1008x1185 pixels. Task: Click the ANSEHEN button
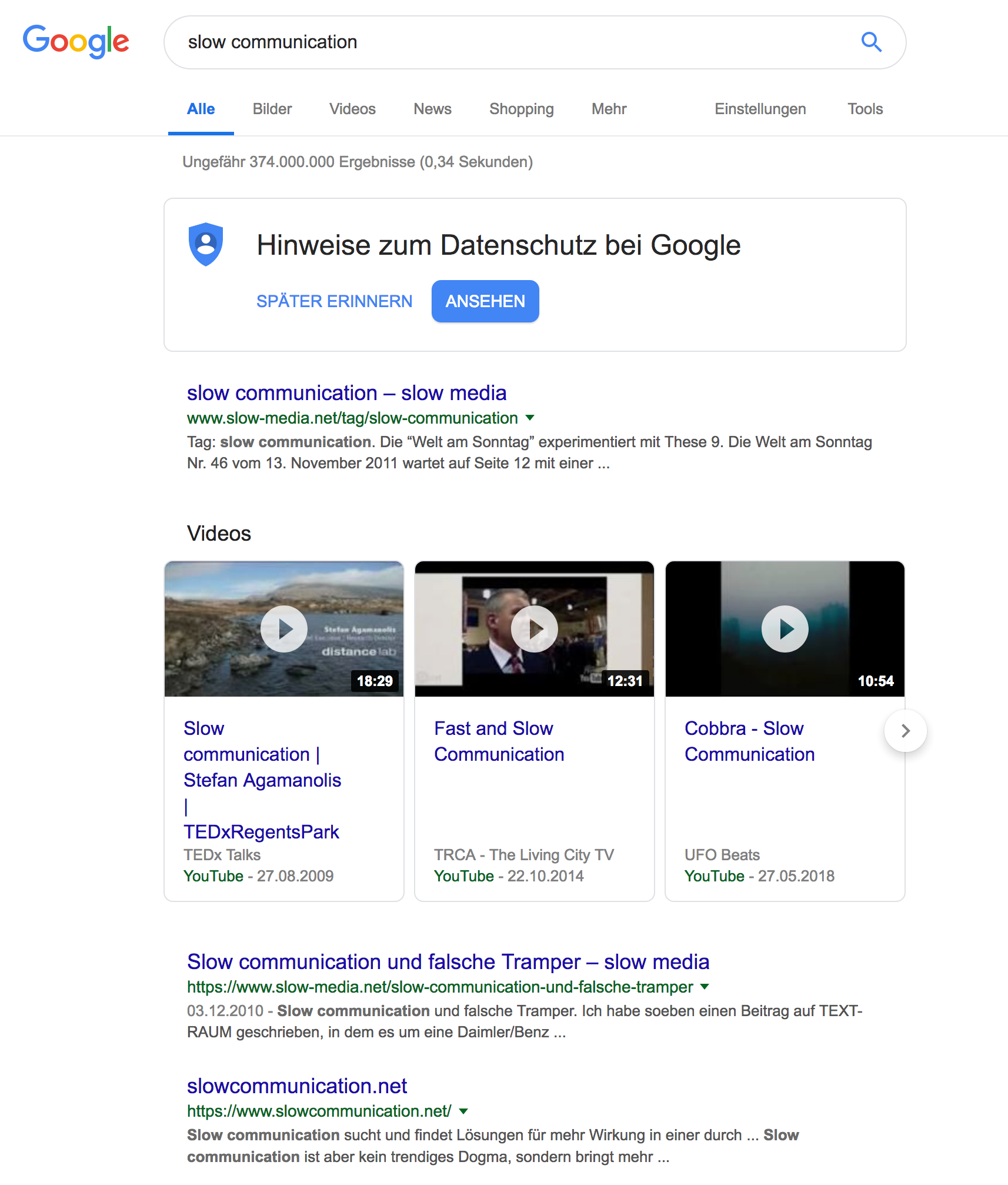pyautogui.click(x=485, y=301)
